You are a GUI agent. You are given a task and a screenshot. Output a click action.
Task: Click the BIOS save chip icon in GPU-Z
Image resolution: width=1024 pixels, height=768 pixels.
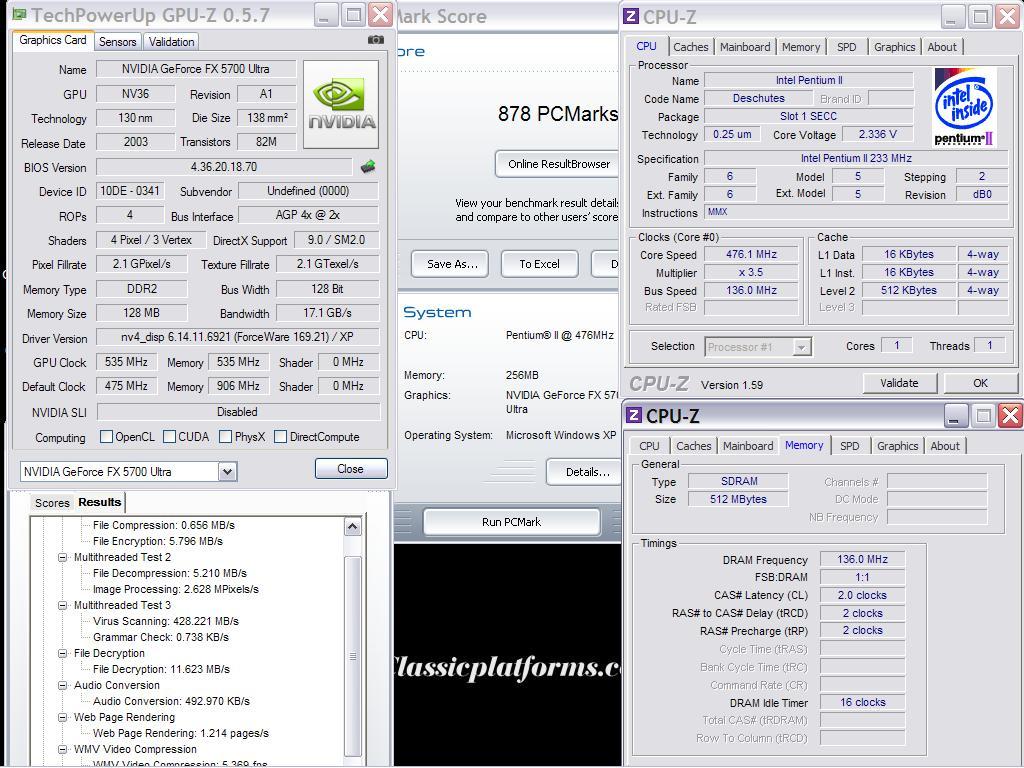(368, 167)
